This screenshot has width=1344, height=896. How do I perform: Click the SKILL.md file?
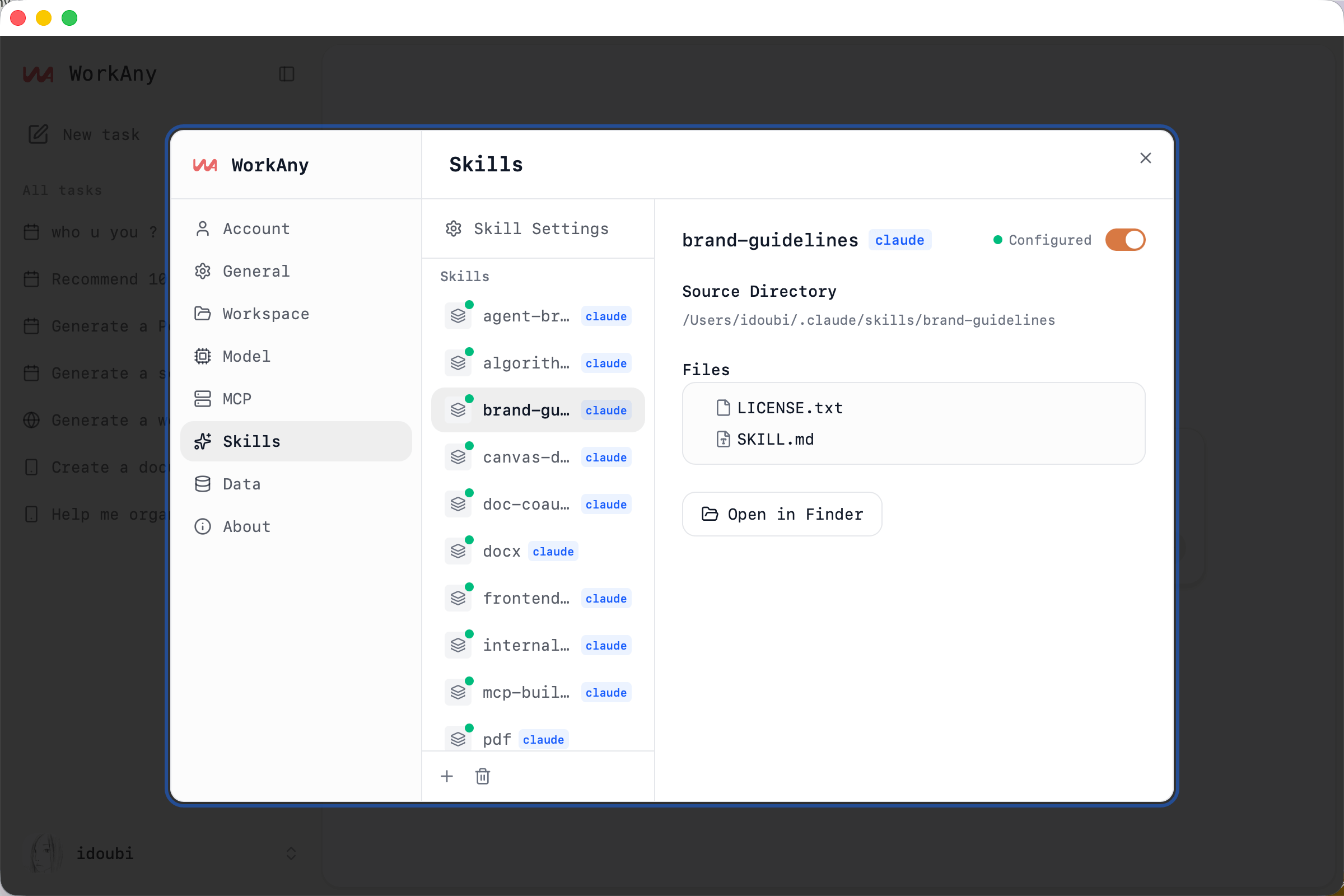(x=765, y=440)
